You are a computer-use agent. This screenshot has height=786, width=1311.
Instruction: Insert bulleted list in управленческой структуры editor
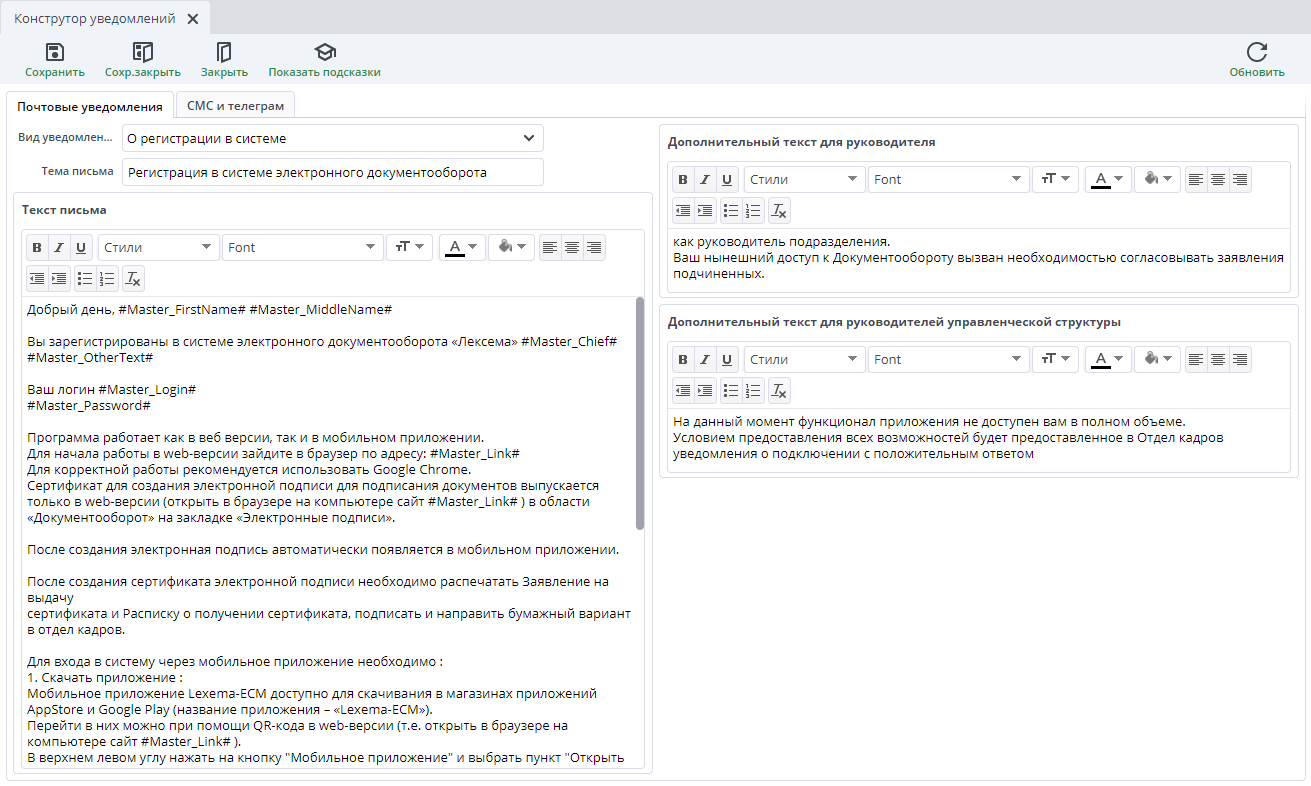732,391
